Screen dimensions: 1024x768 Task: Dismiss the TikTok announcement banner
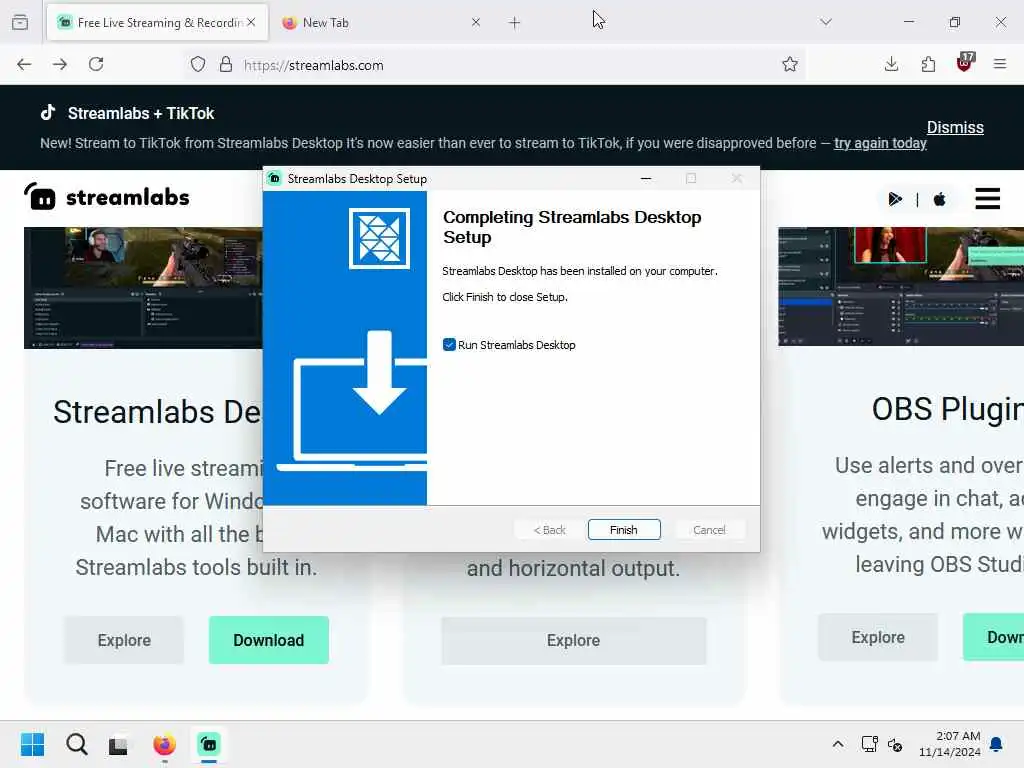coord(955,127)
